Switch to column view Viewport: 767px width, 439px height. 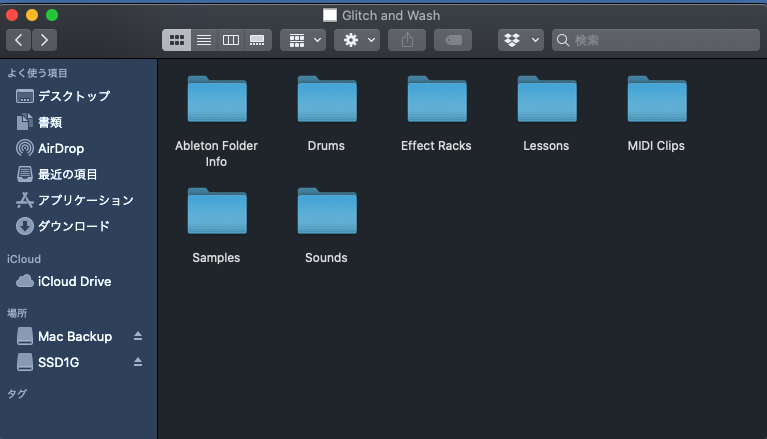(x=230, y=40)
